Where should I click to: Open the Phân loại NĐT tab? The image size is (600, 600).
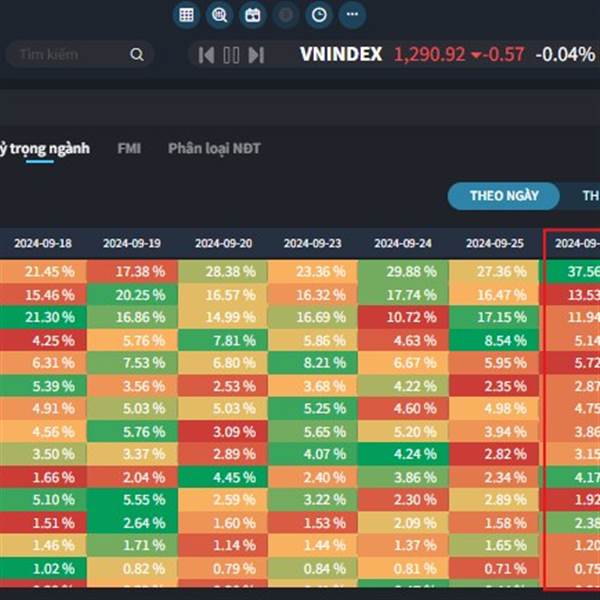214,148
